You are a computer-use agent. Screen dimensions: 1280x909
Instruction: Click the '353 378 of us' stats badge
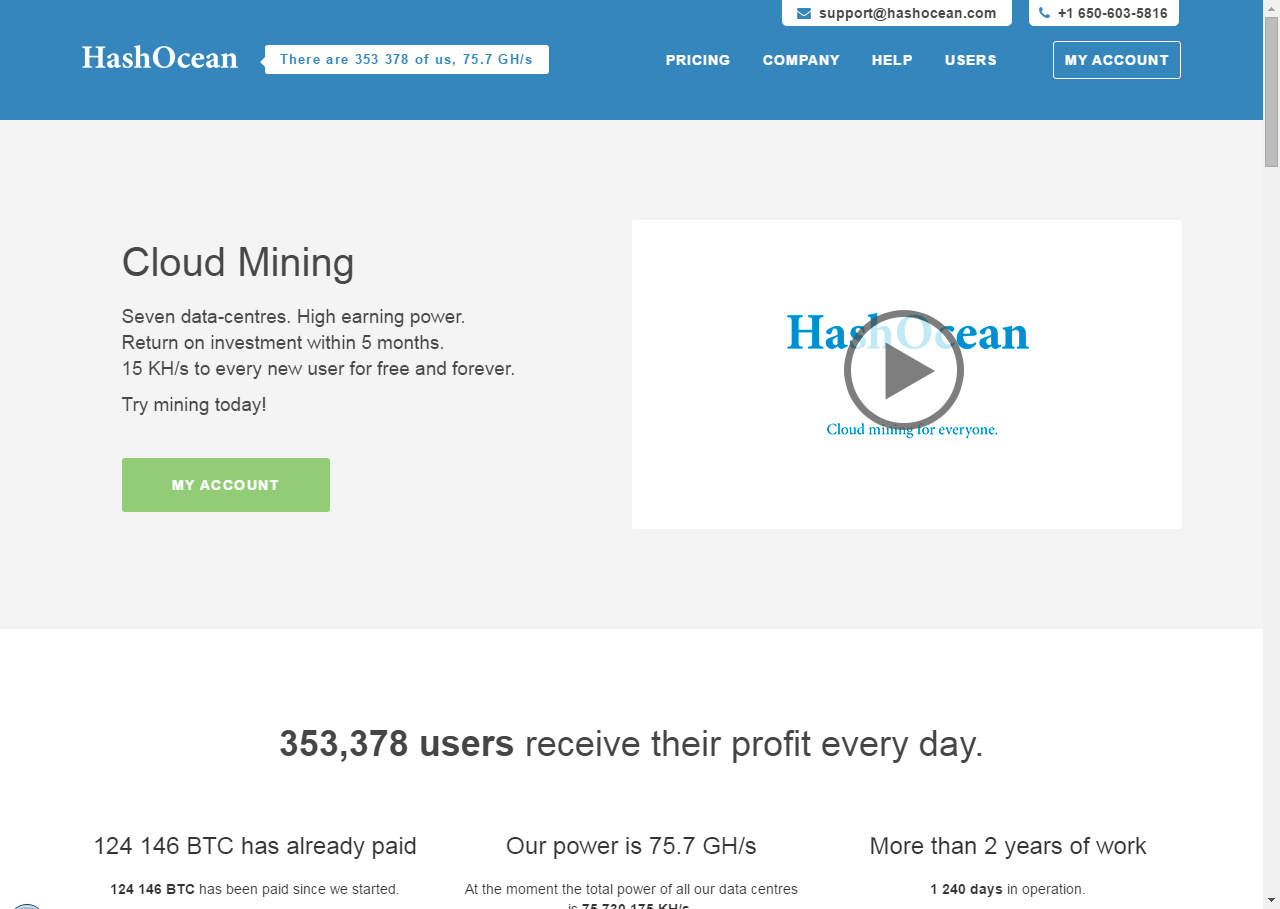click(x=406, y=60)
